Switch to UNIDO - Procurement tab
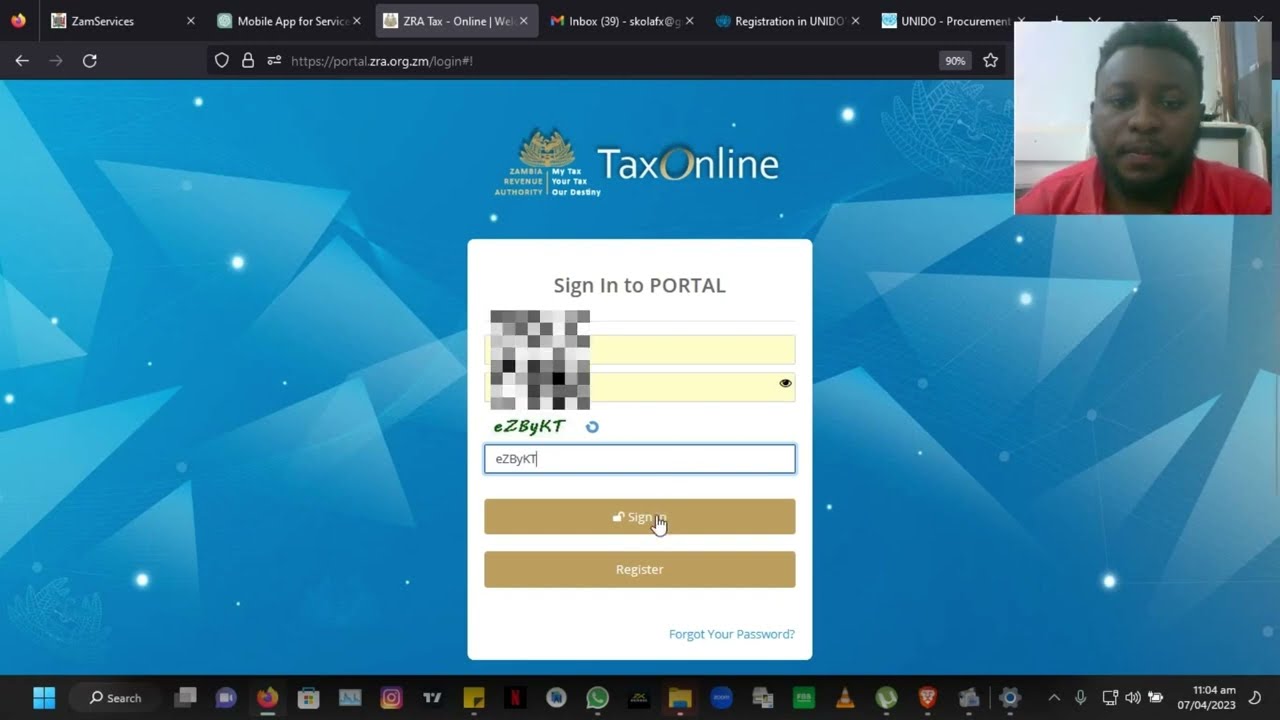 (x=952, y=21)
